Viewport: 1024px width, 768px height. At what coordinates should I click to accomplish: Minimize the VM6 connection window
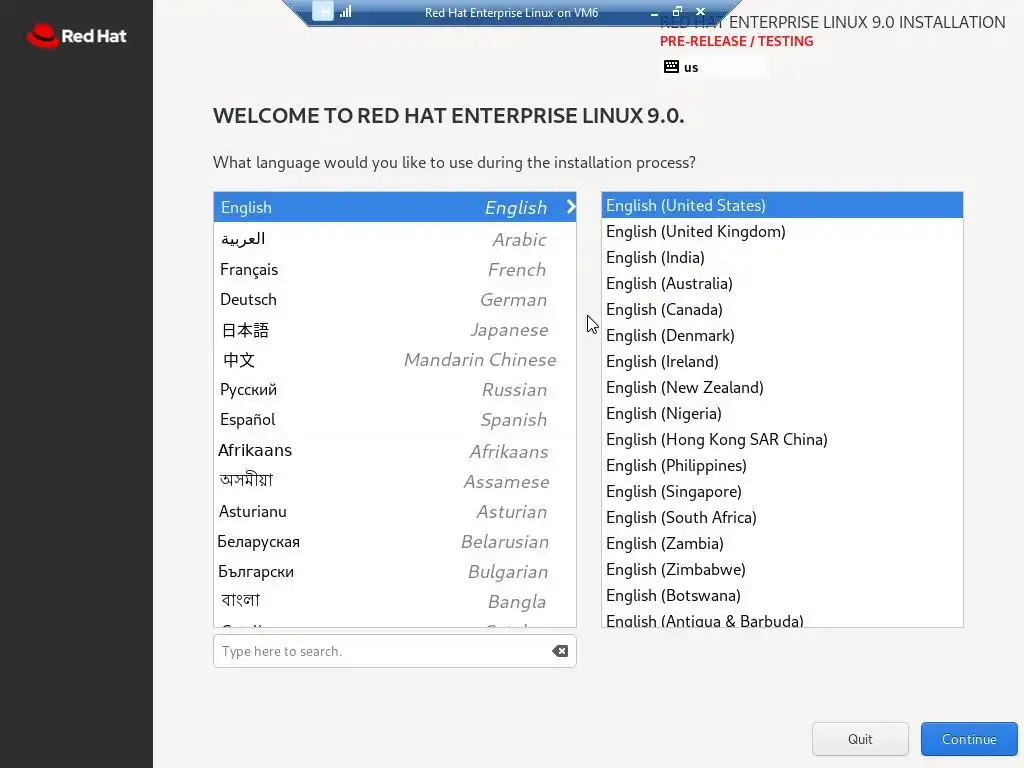[x=654, y=12]
